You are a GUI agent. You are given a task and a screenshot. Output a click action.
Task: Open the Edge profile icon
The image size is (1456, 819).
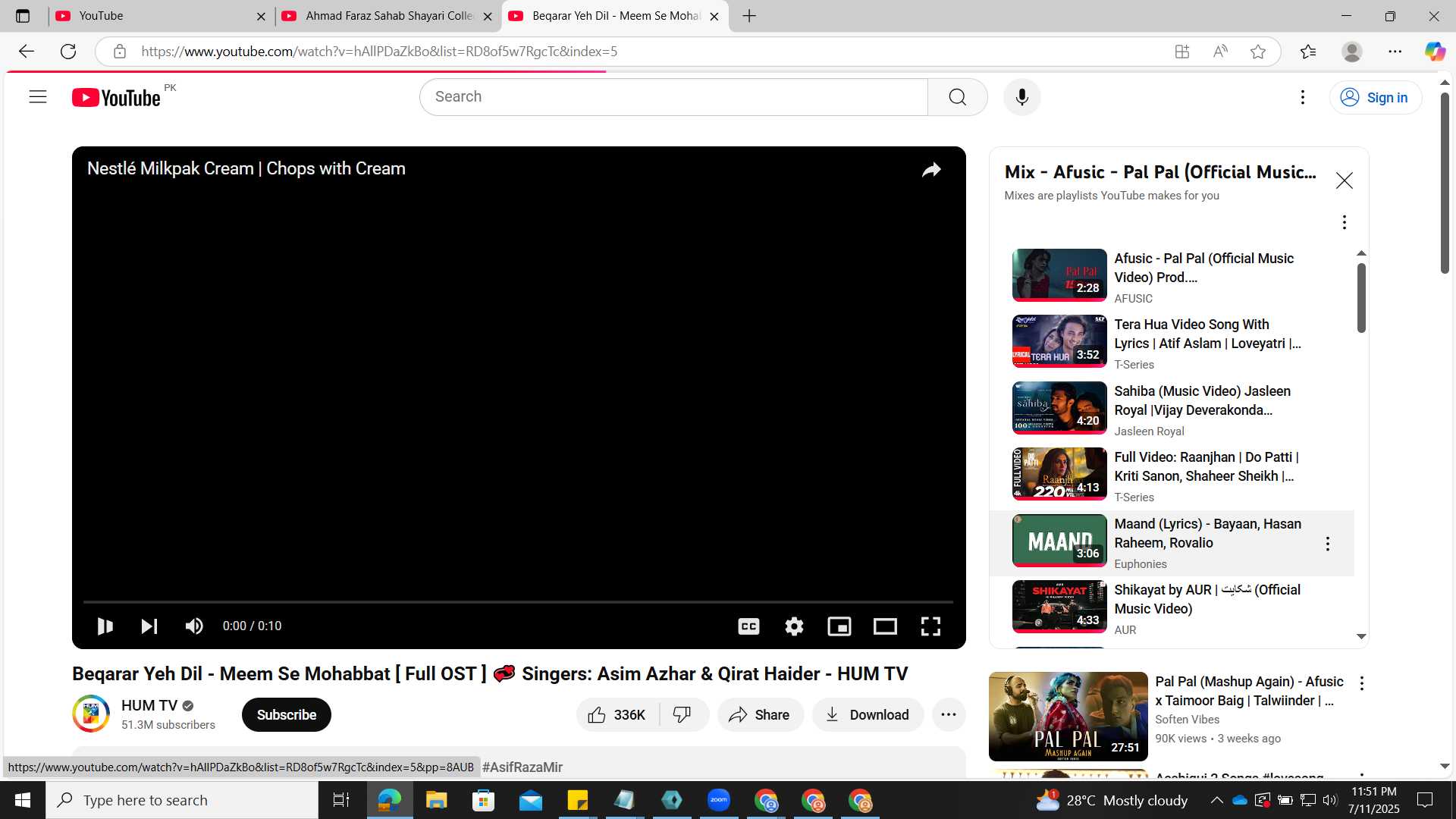point(1351,52)
